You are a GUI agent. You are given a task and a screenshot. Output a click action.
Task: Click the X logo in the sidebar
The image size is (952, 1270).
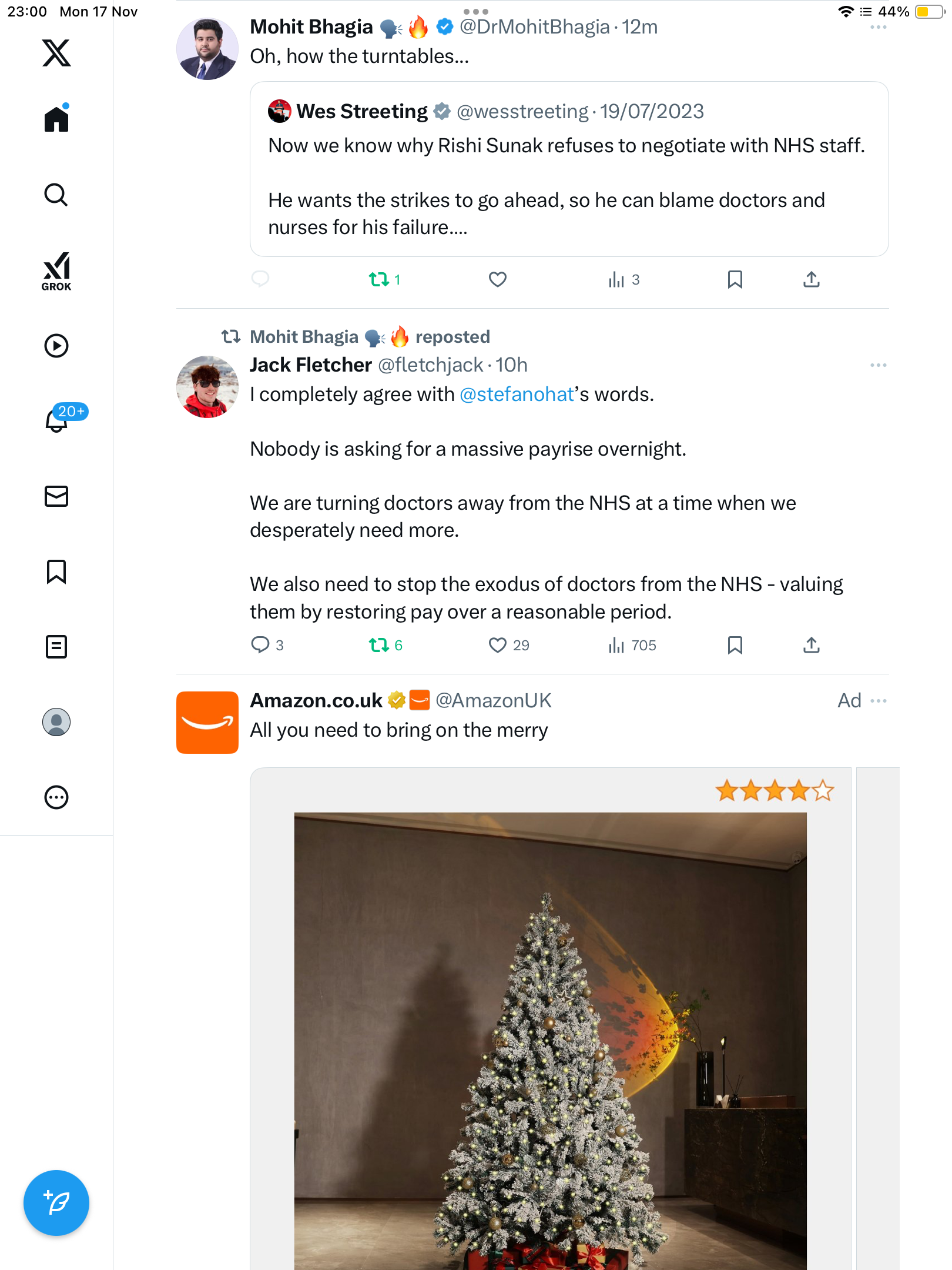pyautogui.click(x=56, y=53)
